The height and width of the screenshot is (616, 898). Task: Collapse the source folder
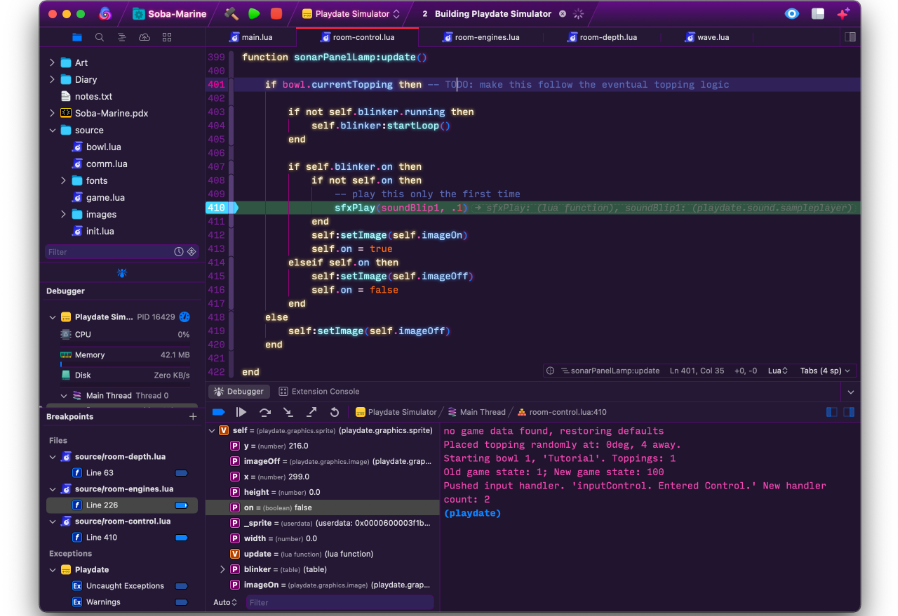(x=52, y=130)
